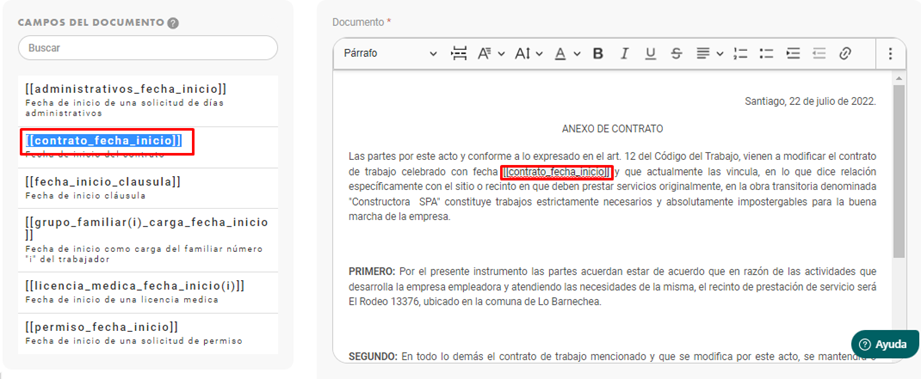Open the font color picker

point(567,54)
